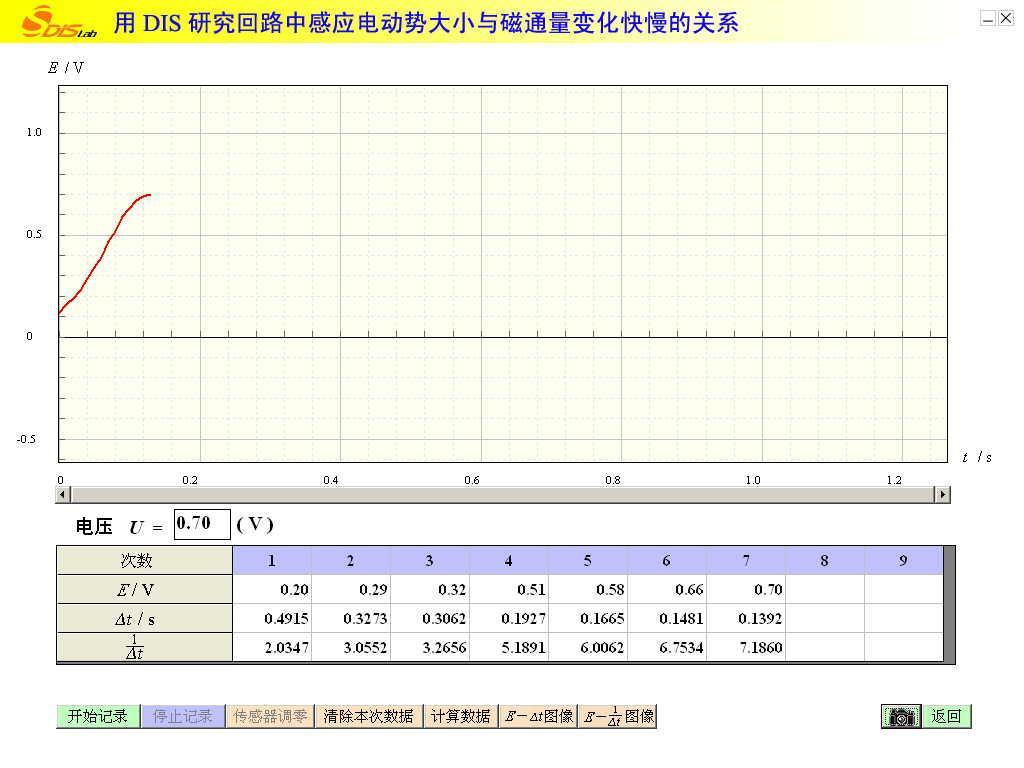Viewport: 1024px width, 768px height.
Task: Minimize the DIS experiment window
Action: 988,18
